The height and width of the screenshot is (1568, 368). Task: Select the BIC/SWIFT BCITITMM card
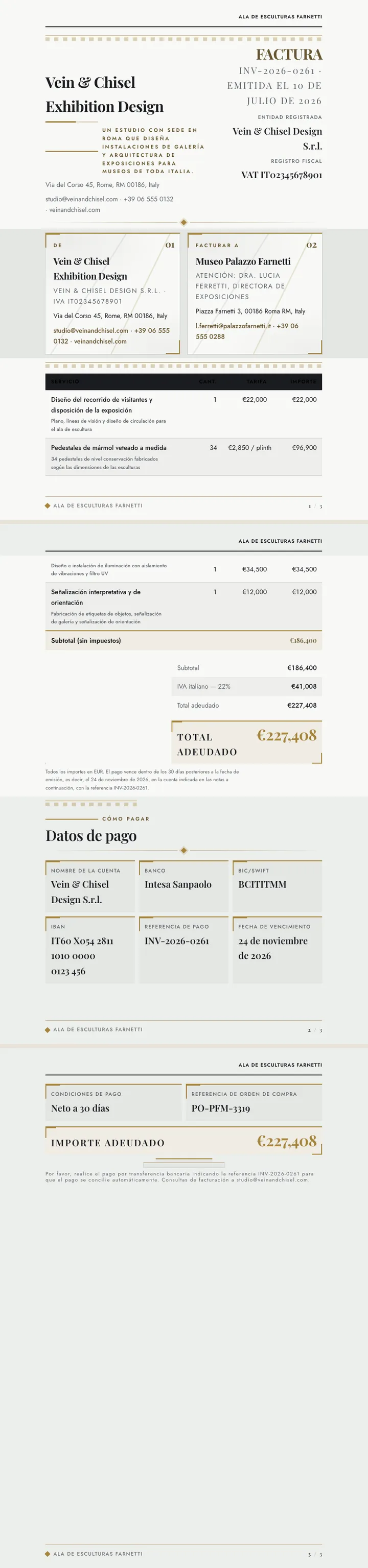277,886
